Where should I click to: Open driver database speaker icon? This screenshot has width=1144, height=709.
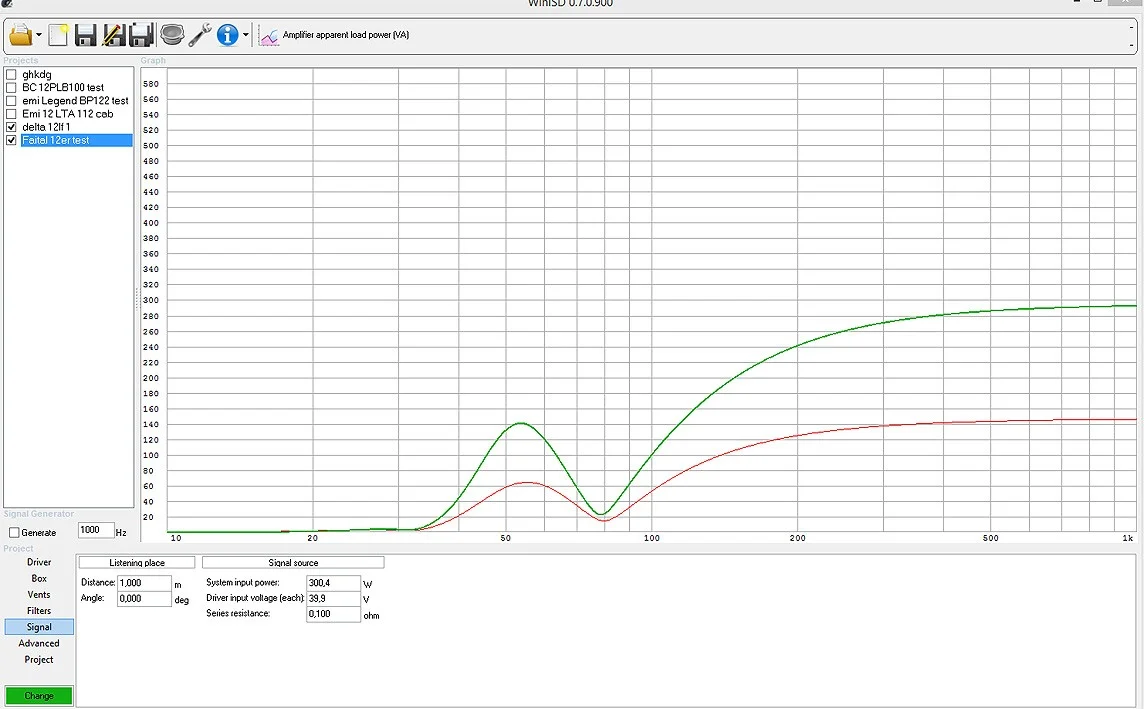tap(172, 35)
